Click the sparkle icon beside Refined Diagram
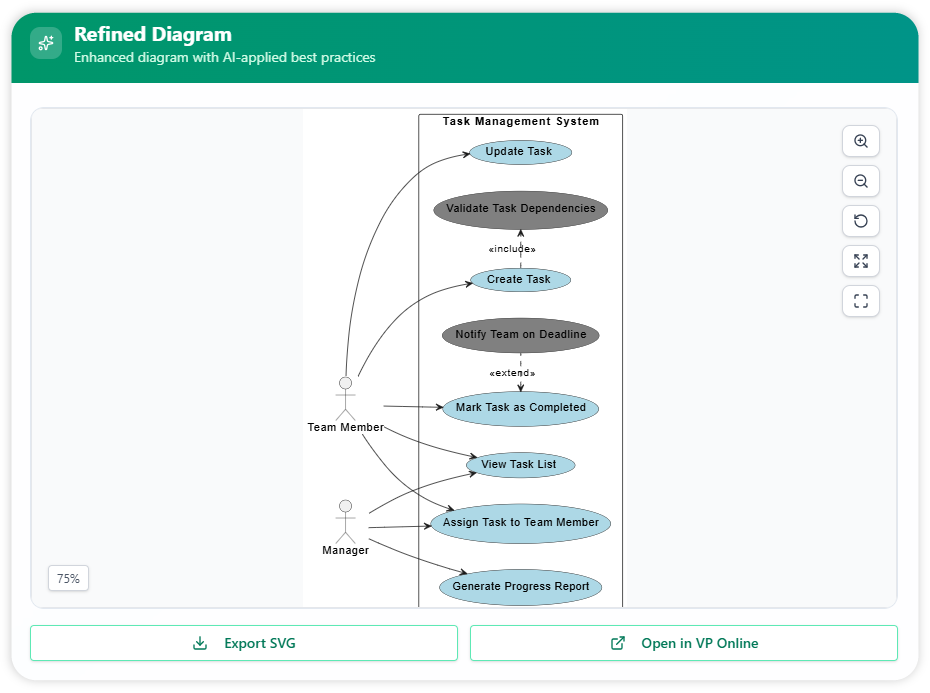Screen dimensions: 930x693 (46, 43)
